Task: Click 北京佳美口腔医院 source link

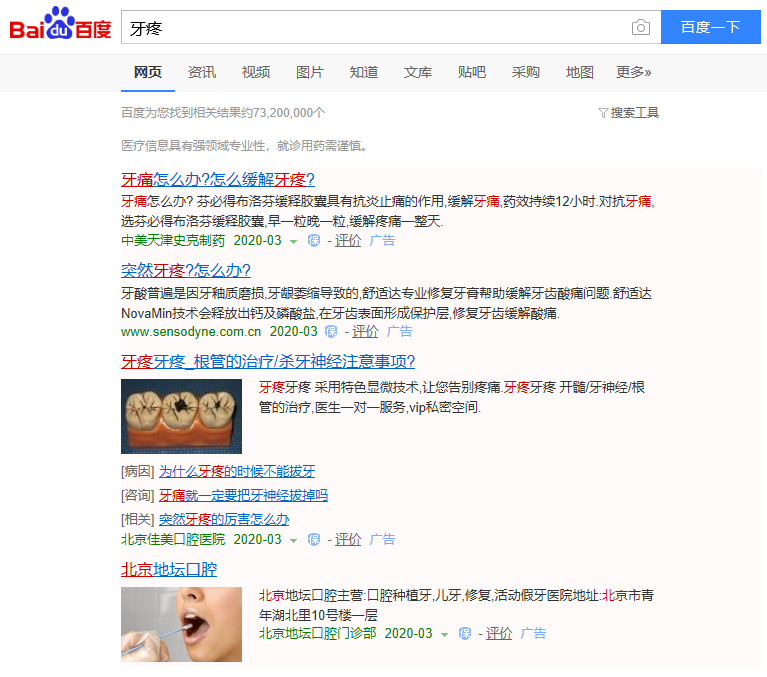Action: click(173, 540)
